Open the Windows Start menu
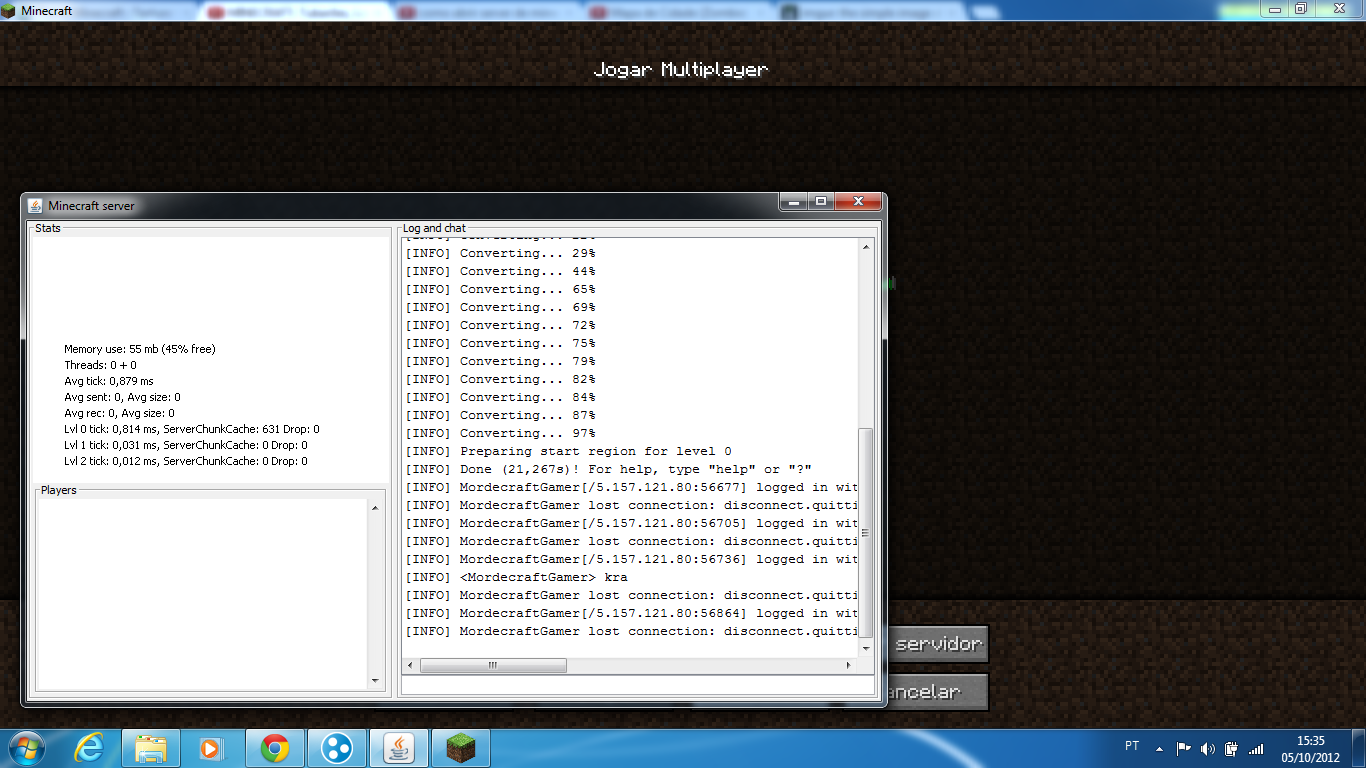The image size is (1366, 768). [x=25, y=748]
